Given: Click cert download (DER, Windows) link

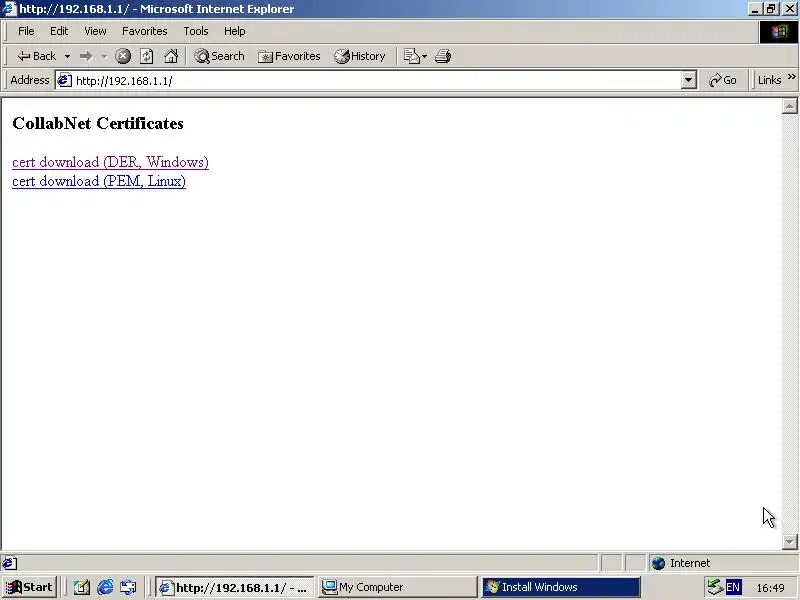Looking at the screenshot, I should pos(110,162).
